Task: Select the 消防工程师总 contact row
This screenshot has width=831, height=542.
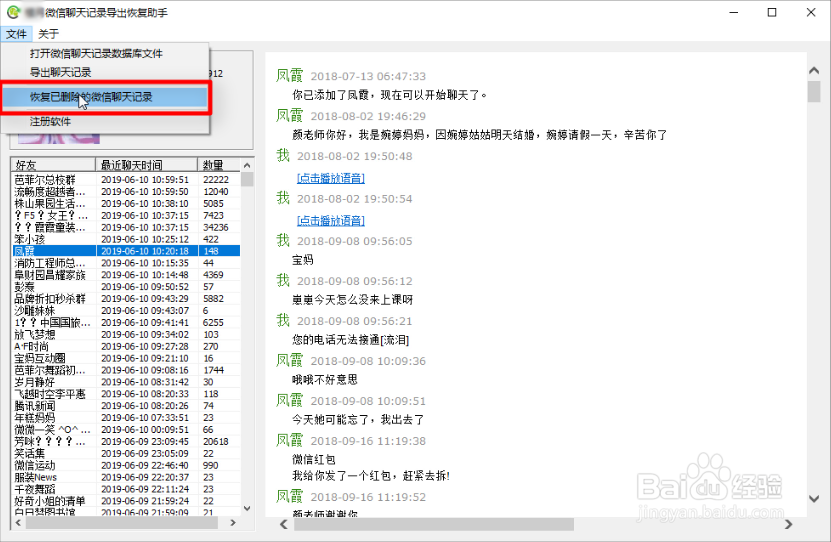Action: tap(126, 263)
